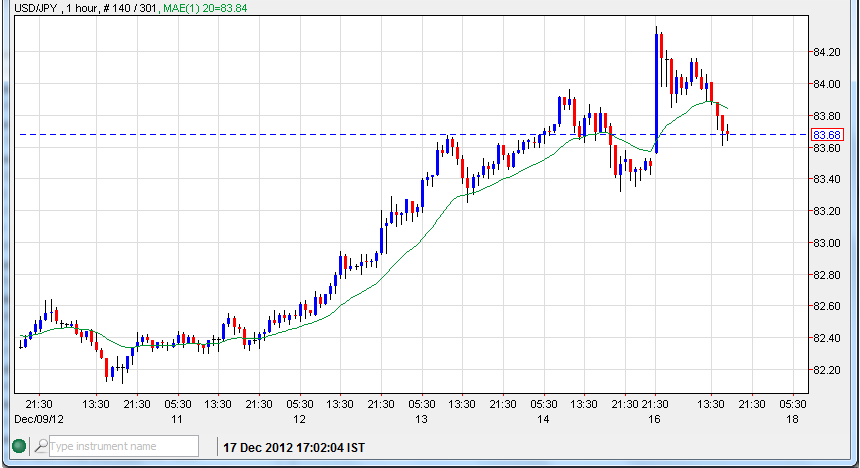The width and height of the screenshot is (860, 468).
Task: Click the magnifier search icon
Action: 41,446
